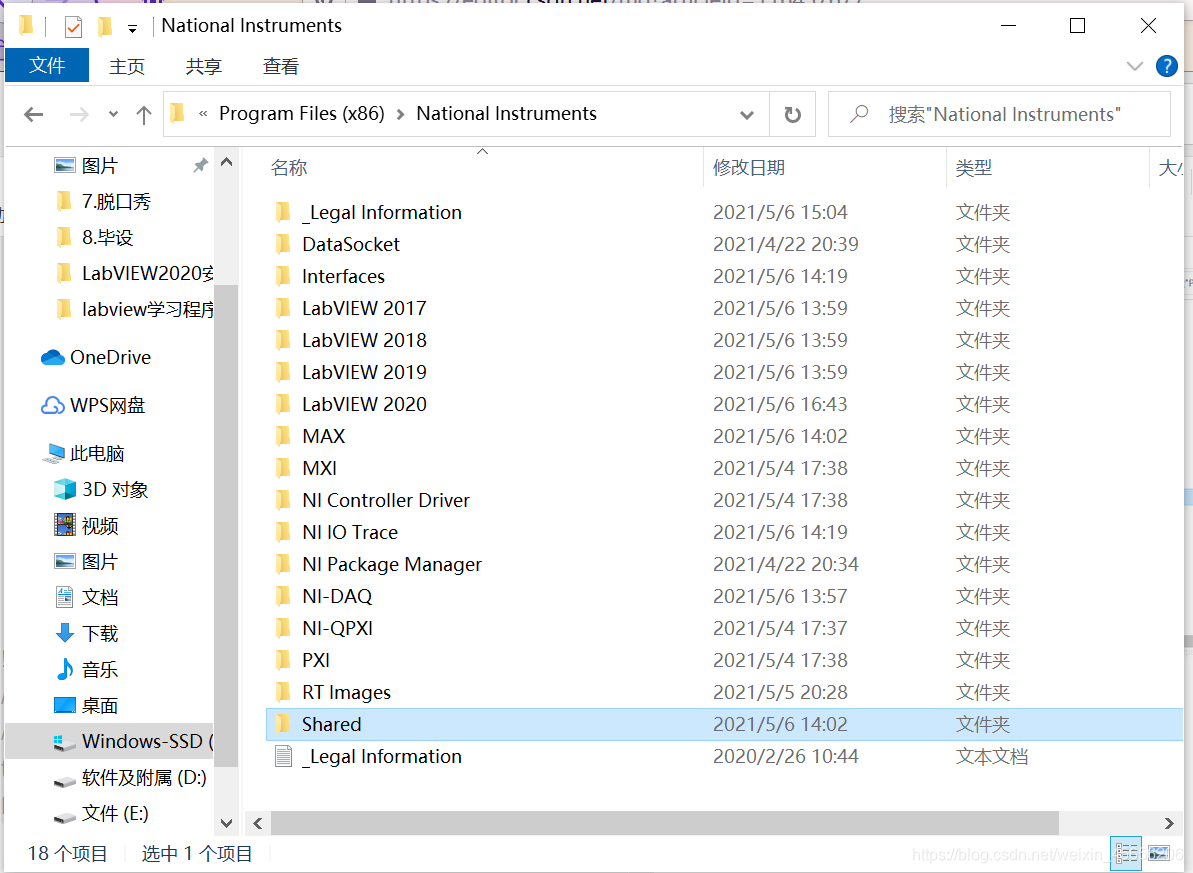Open 文件 (E:) drive in sidebar

coord(115,813)
